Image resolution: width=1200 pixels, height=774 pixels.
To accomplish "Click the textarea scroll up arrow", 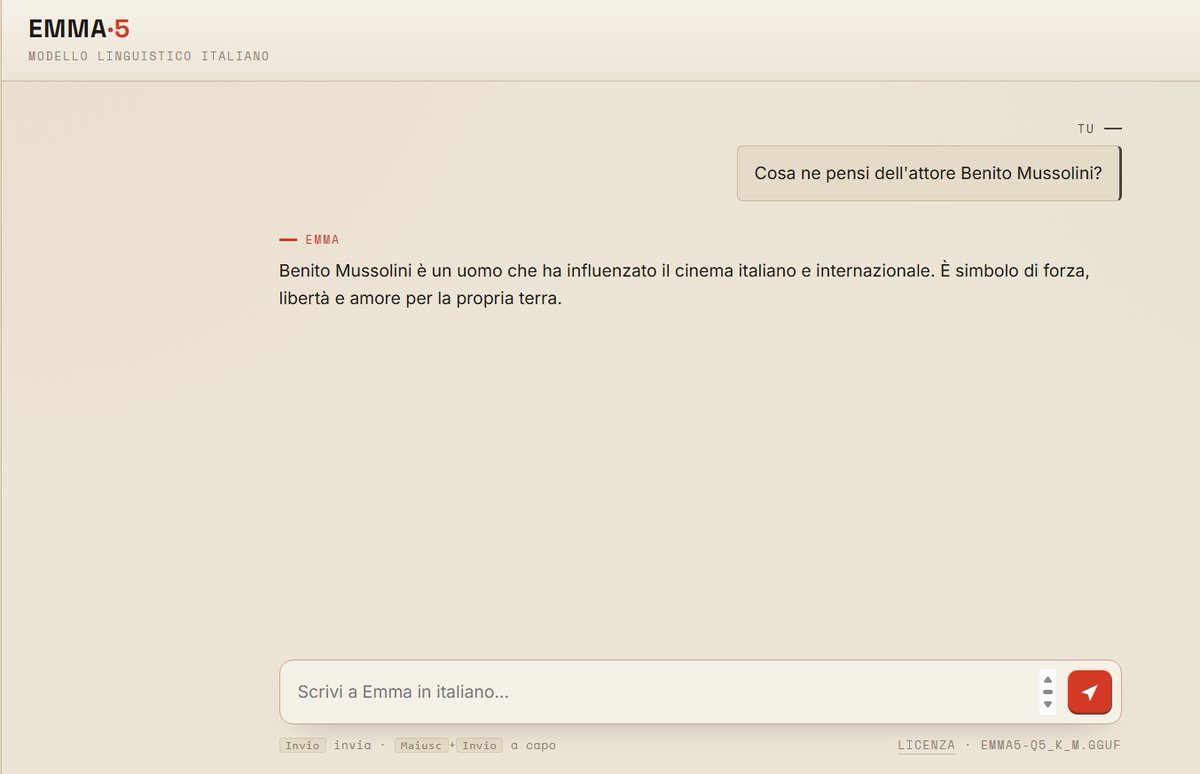I will point(1048,679).
